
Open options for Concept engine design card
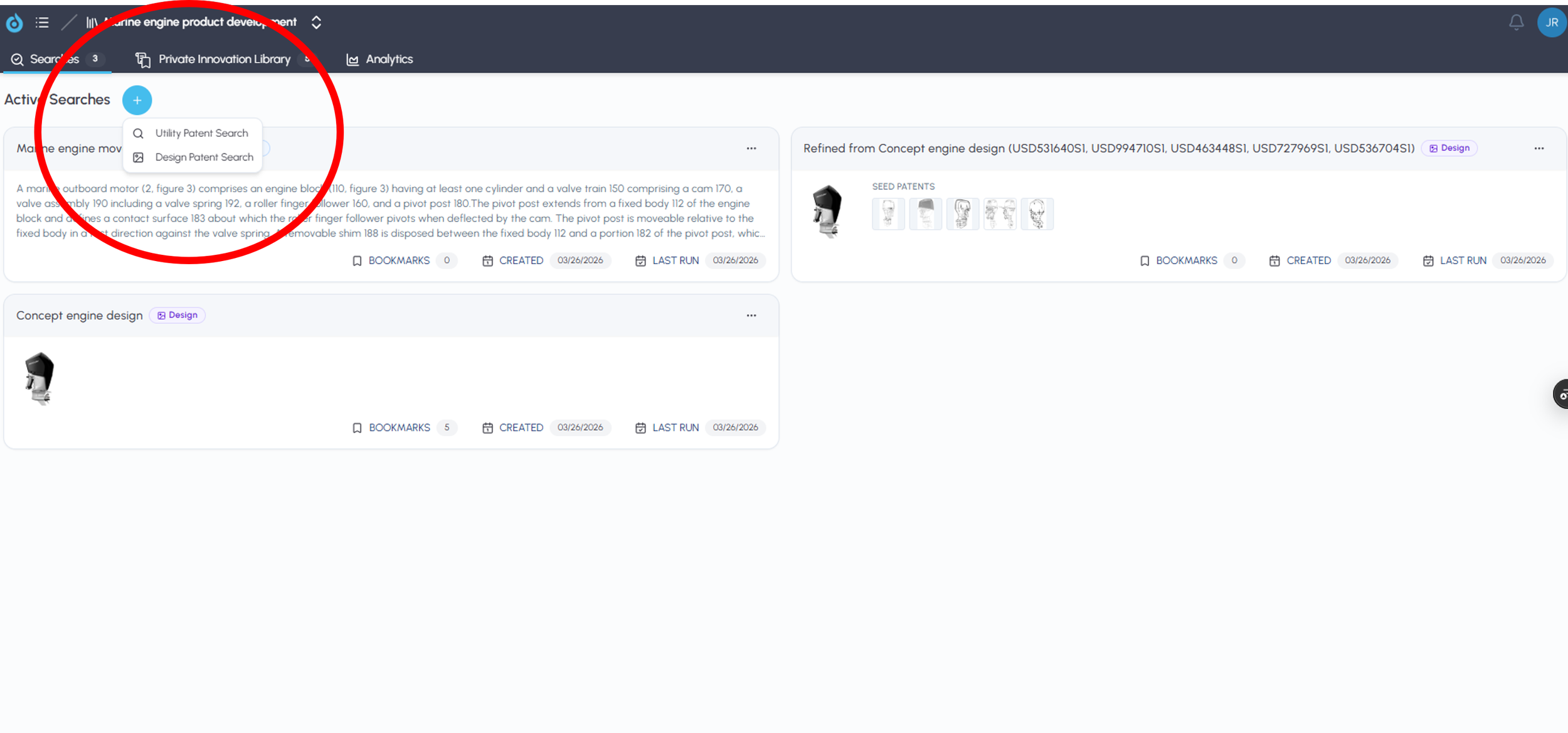751,316
